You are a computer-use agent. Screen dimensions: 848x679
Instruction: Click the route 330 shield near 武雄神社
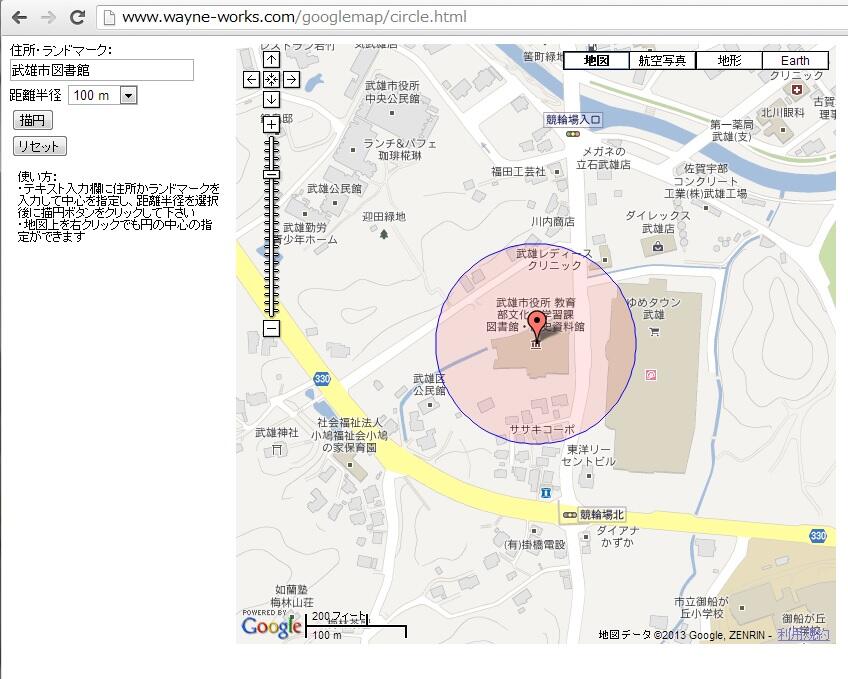[322, 378]
